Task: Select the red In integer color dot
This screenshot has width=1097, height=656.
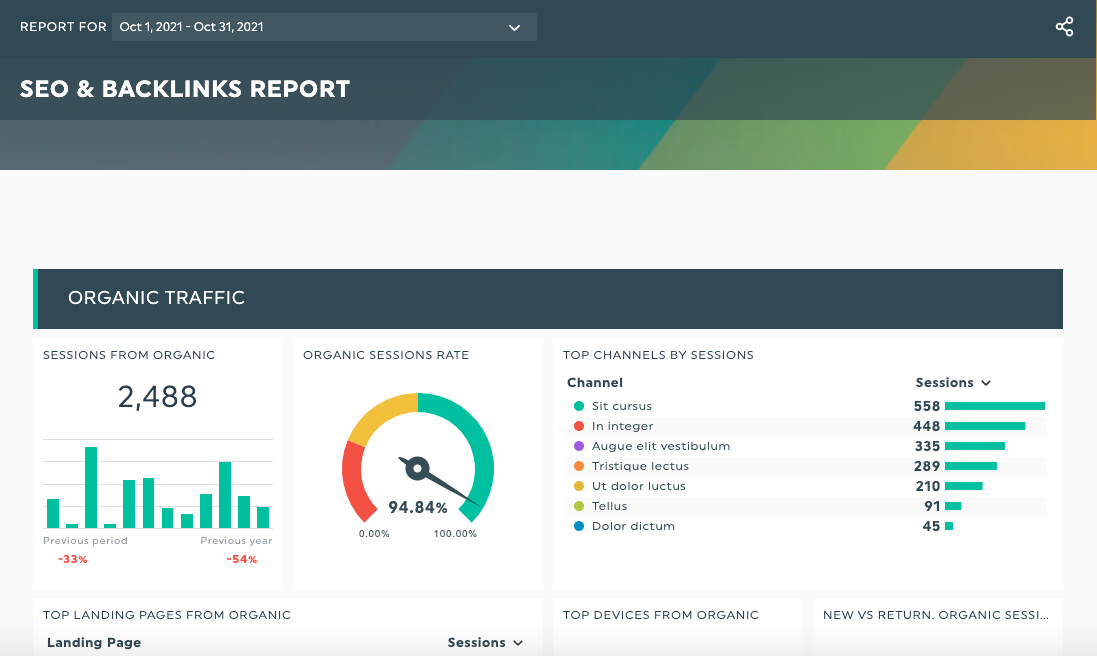Action: [579, 426]
